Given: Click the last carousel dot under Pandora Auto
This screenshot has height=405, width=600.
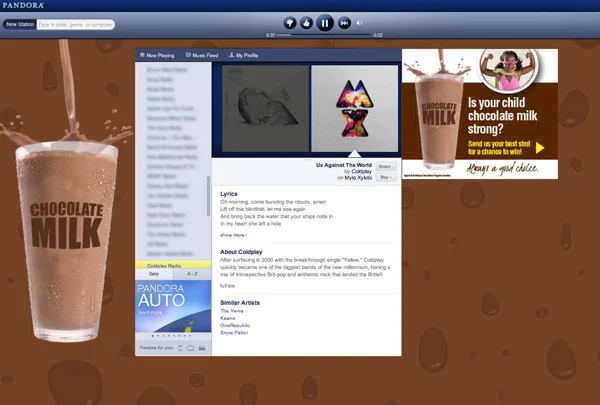Looking at the screenshot, I should (x=190, y=336).
